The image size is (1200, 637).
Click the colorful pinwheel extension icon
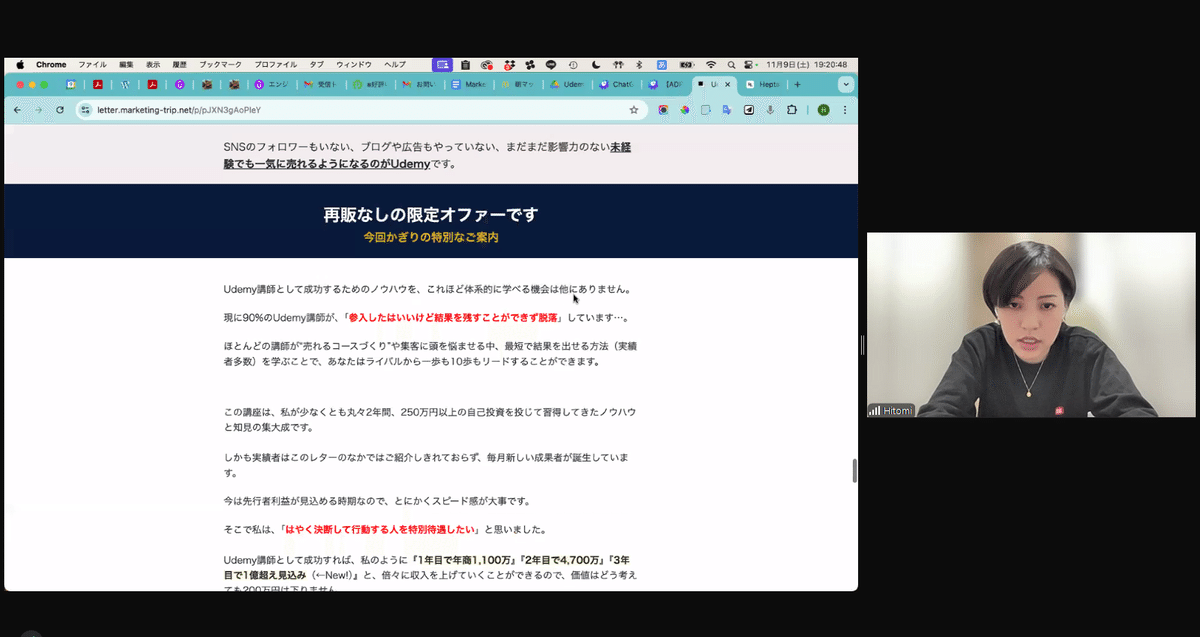(685, 110)
